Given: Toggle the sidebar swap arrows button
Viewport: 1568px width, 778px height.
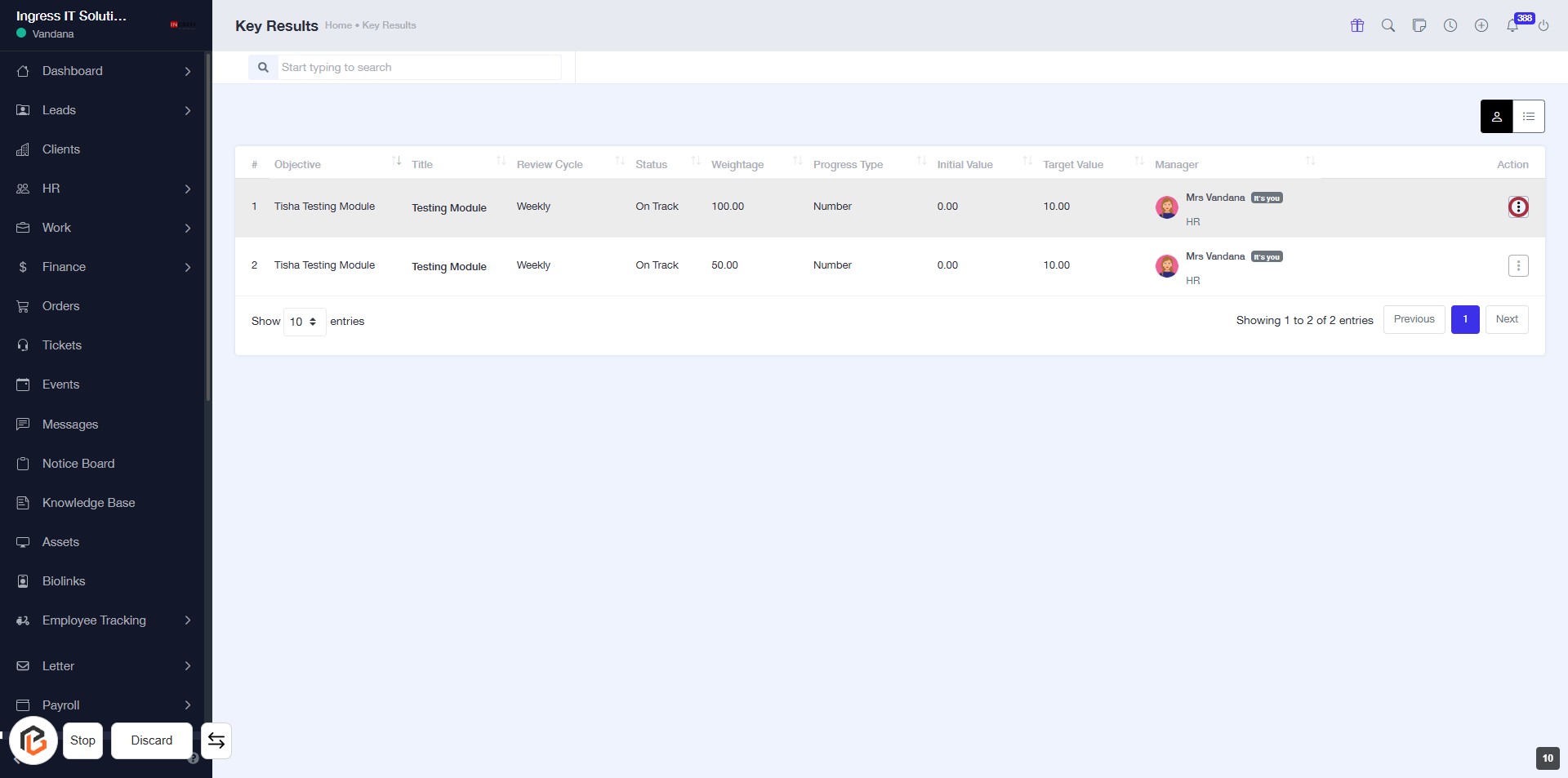Looking at the screenshot, I should pyautogui.click(x=216, y=740).
